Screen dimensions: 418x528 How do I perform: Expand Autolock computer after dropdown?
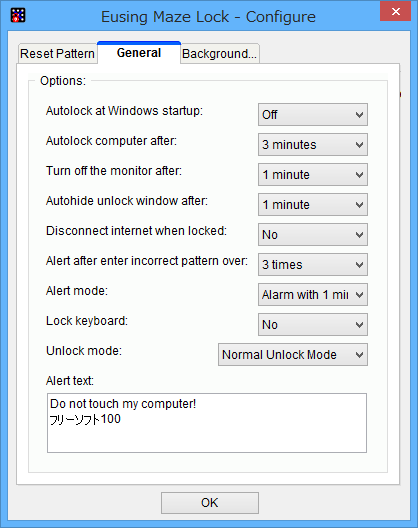313,144
